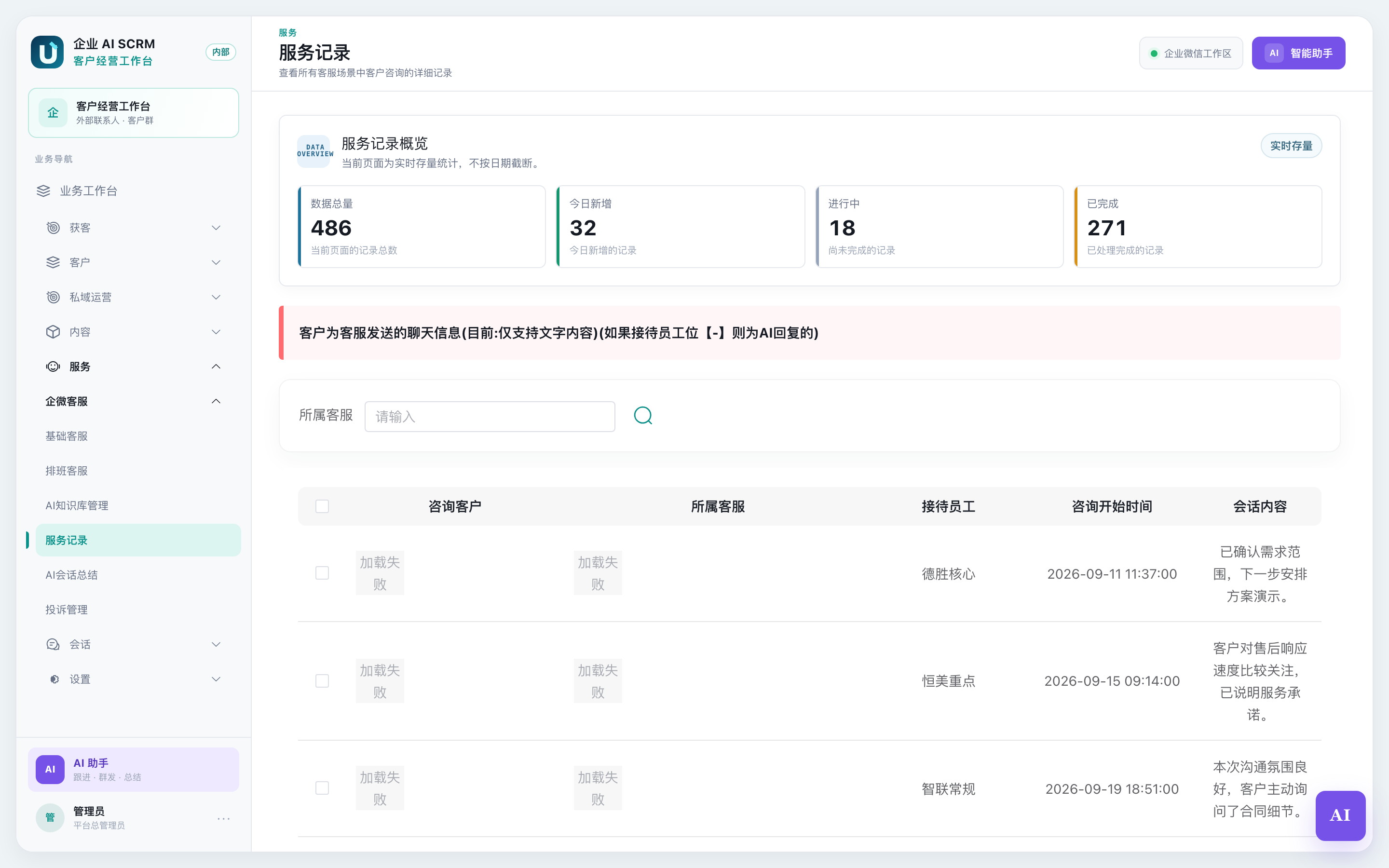
Task: Expand the 获客 menu chevron
Action: [216, 228]
